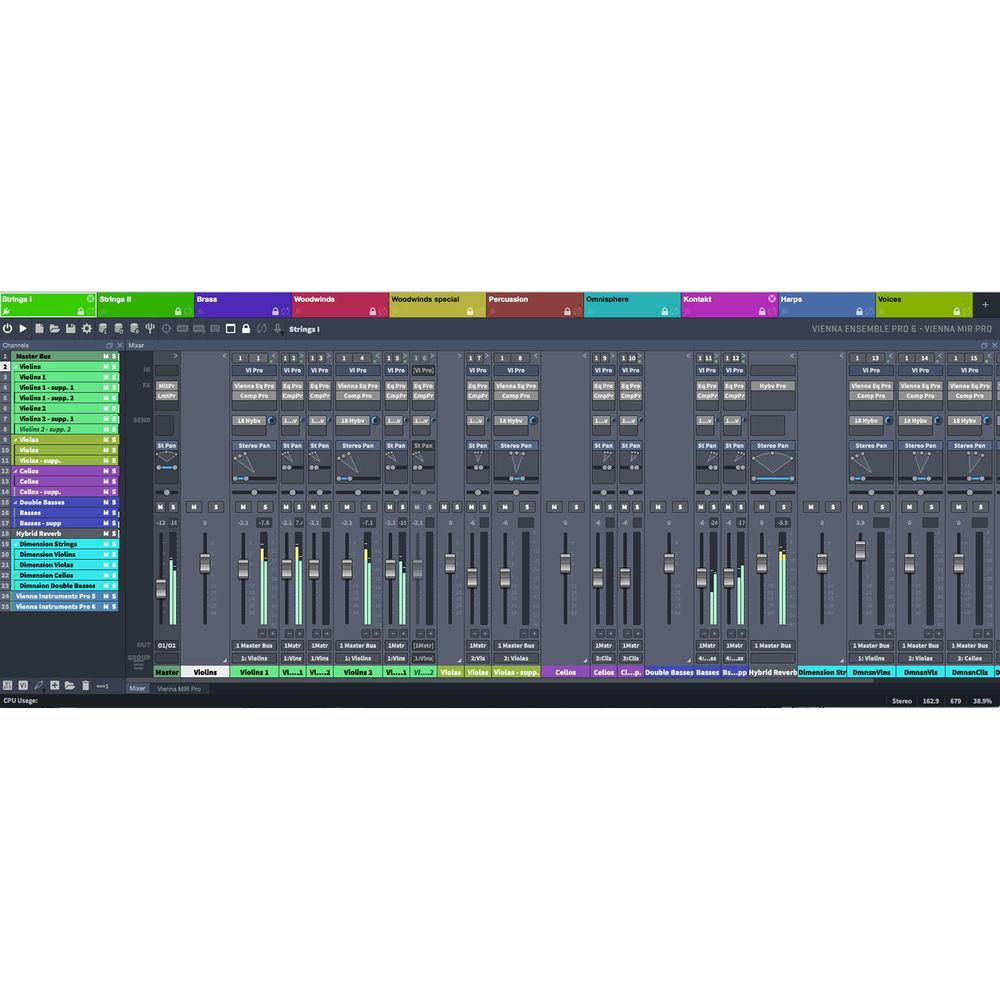Open the '1 Master Bus' output selector on Violins 1

tap(254, 645)
